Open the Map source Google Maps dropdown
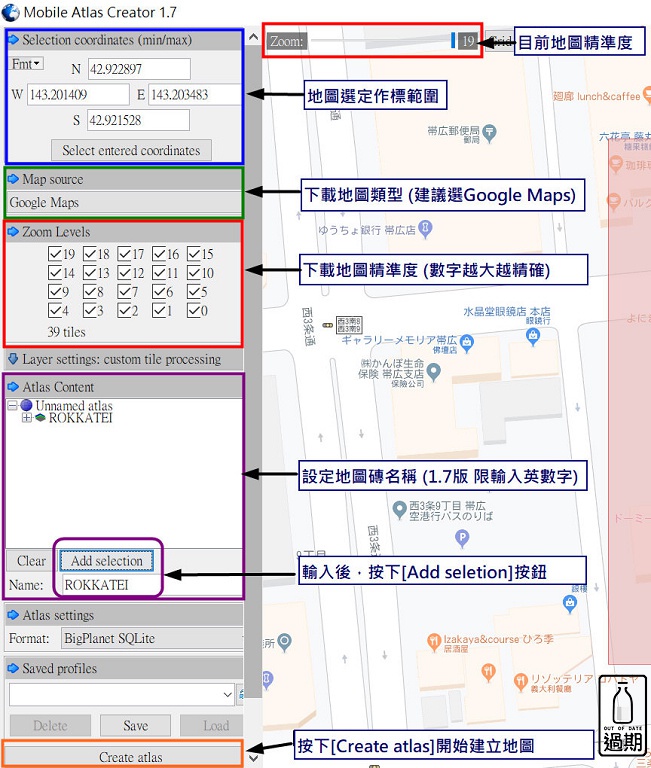Viewport: 651px width, 768px height. (x=124, y=202)
